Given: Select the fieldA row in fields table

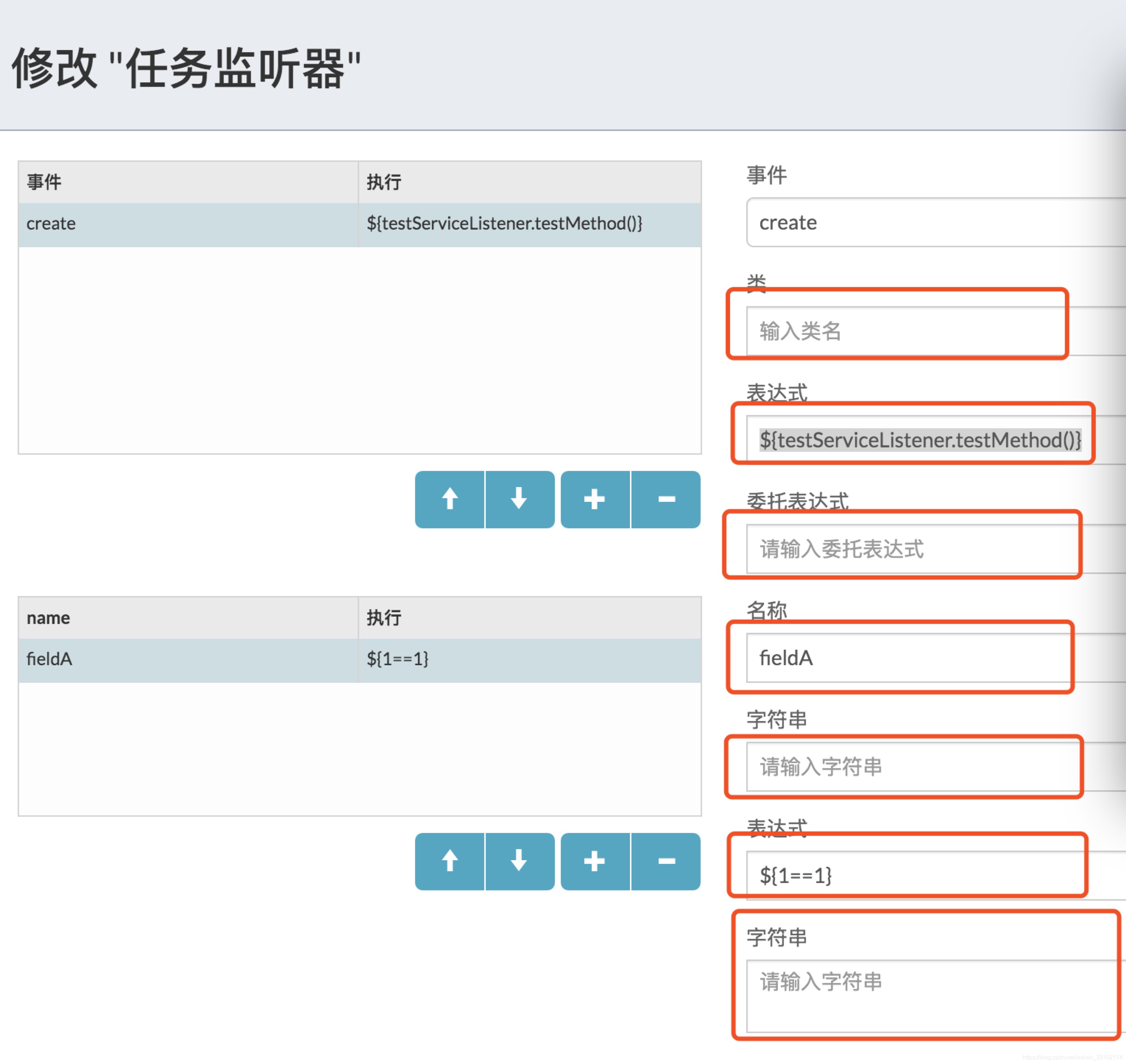Looking at the screenshot, I should tap(187, 660).
